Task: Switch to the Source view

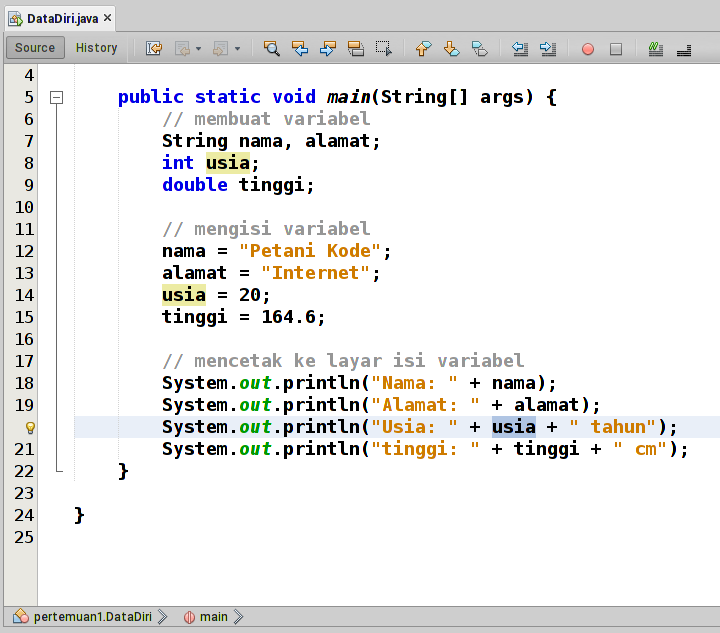Action: pos(35,48)
